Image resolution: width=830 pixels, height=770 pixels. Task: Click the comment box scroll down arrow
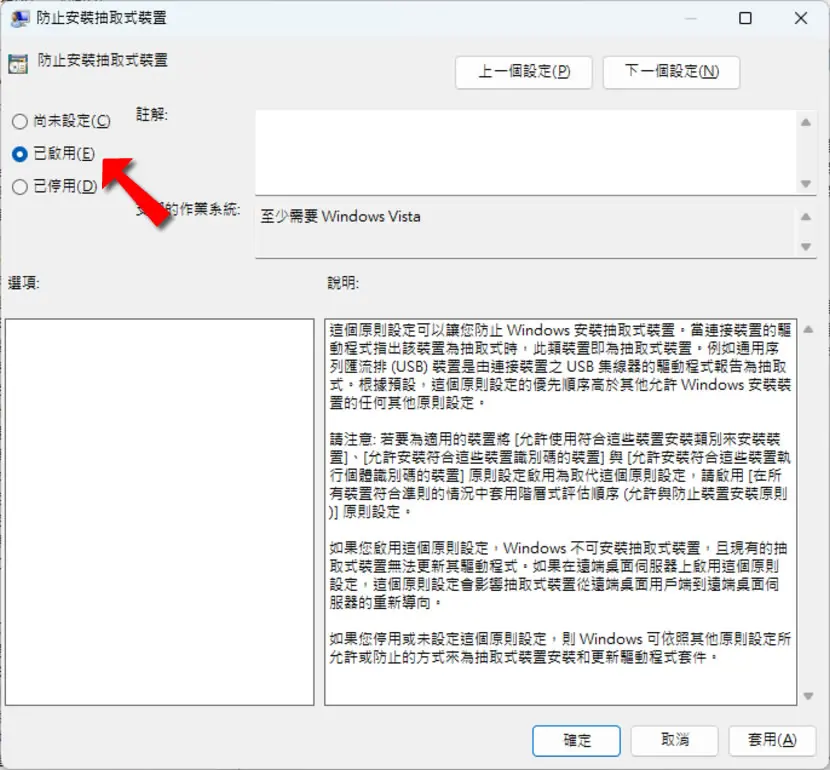(806, 184)
